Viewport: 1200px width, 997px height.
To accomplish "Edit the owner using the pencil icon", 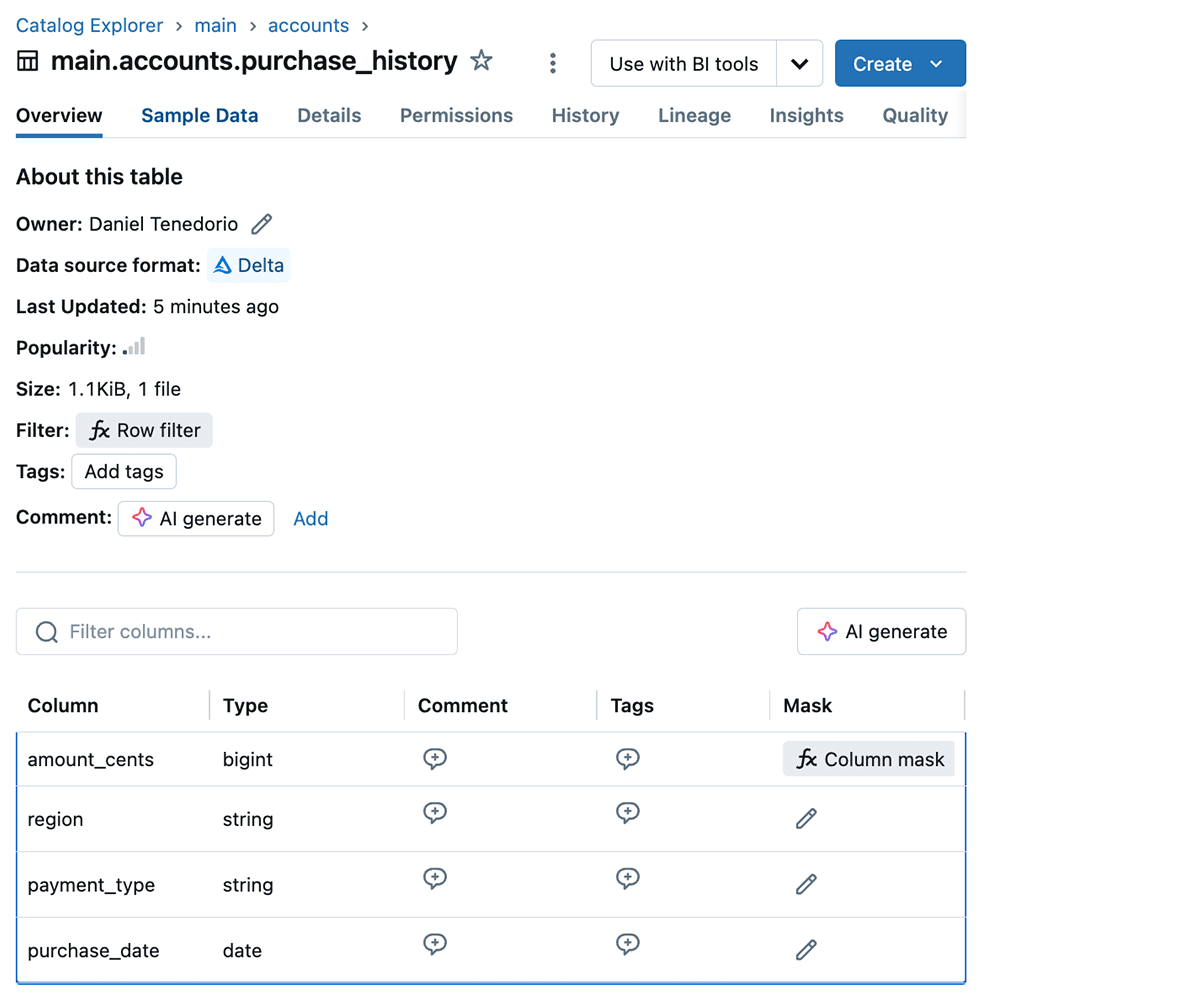I will pyautogui.click(x=261, y=224).
